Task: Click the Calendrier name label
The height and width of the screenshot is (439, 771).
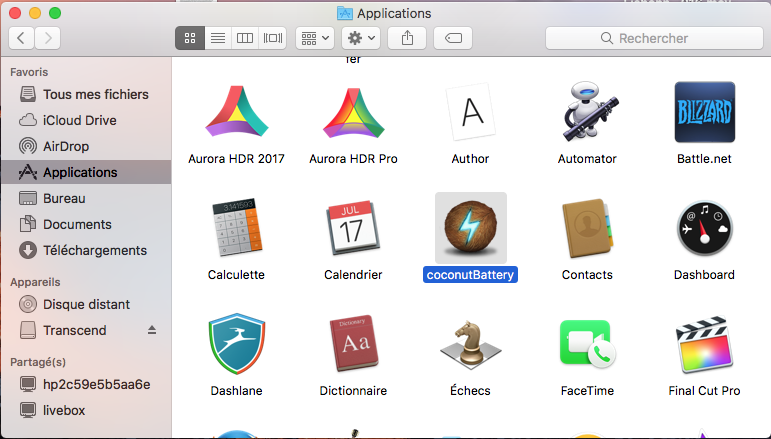Action: [353, 275]
